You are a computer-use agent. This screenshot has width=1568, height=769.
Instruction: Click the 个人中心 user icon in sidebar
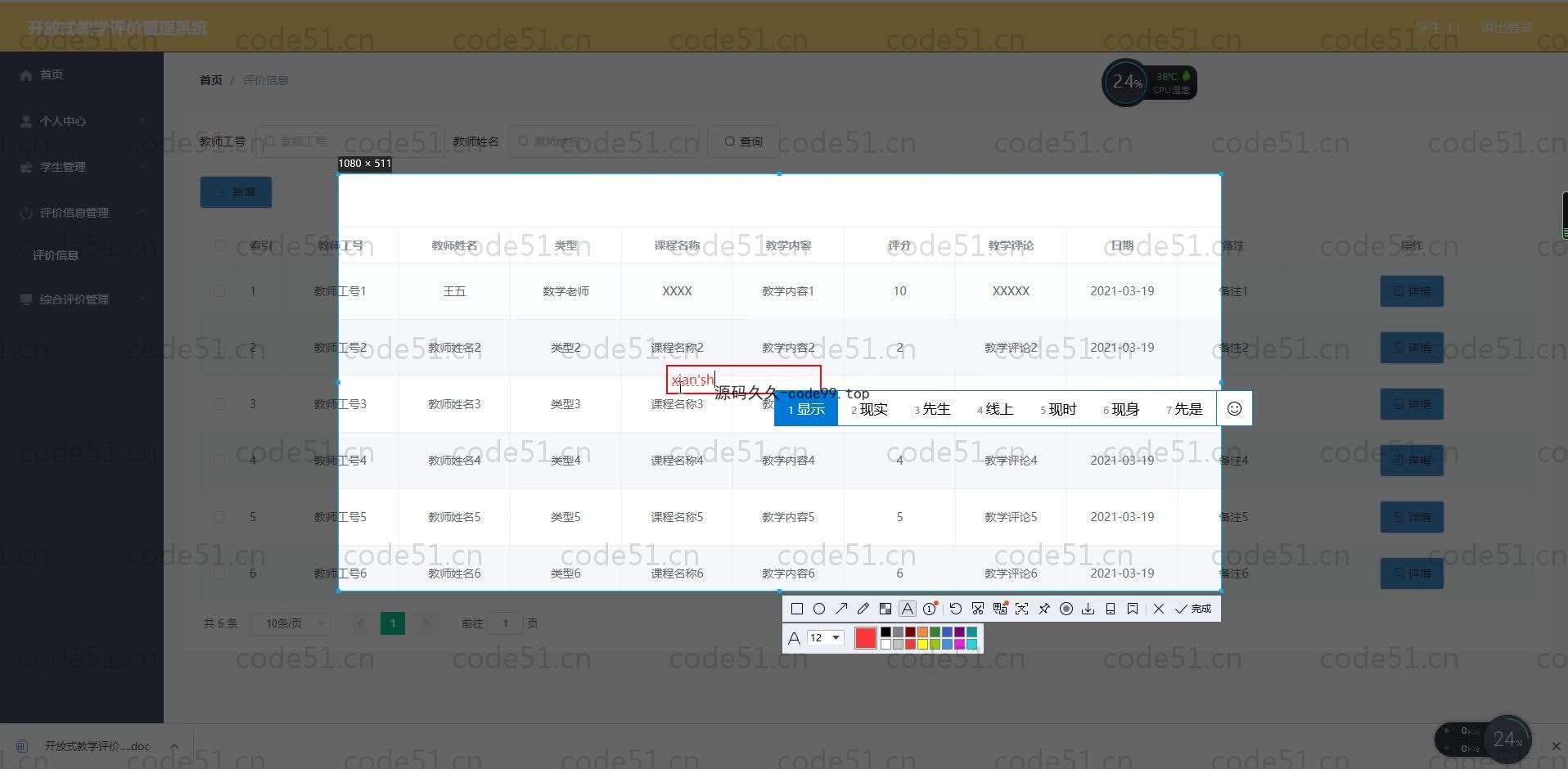coord(26,121)
